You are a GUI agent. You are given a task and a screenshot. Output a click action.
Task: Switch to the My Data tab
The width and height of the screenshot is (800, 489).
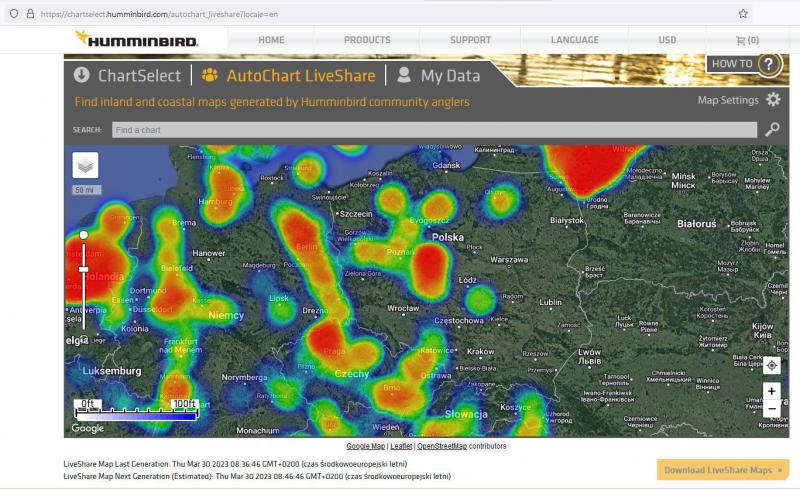click(439, 75)
